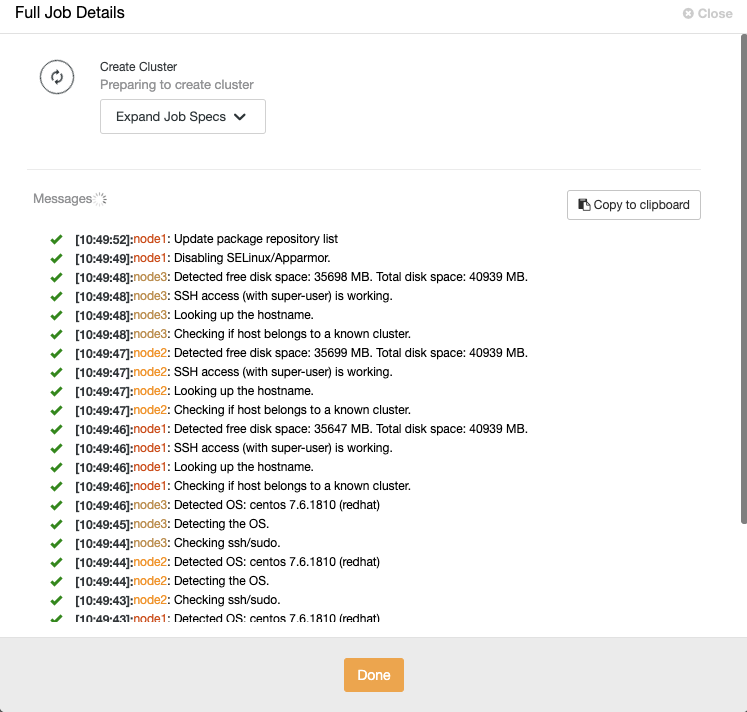Click checkmark next to node3 Detecting the OS
The height and width of the screenshot is (712, 747).
pos(56,524)
